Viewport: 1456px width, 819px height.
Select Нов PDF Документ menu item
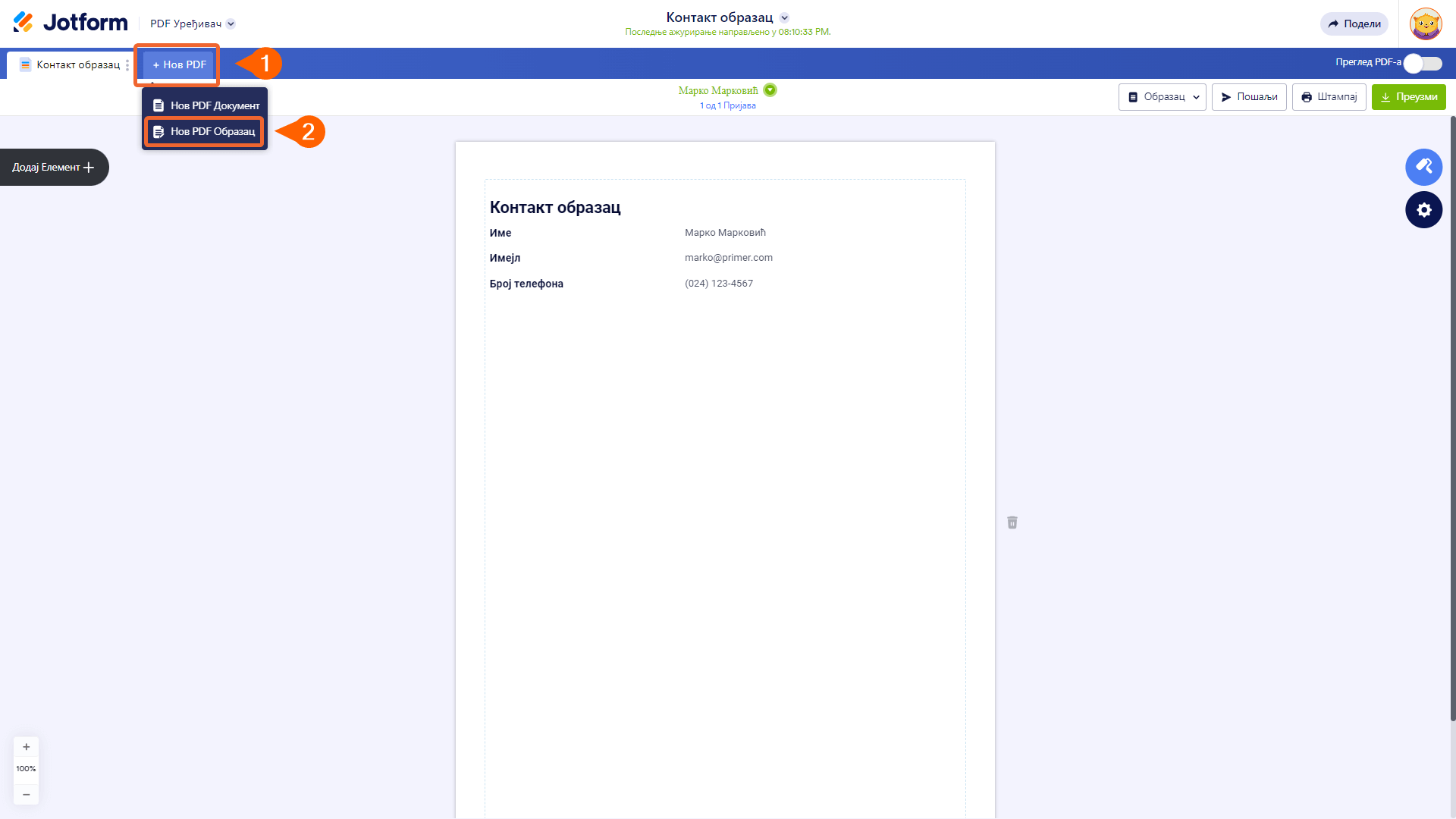[x=206, y=105]
